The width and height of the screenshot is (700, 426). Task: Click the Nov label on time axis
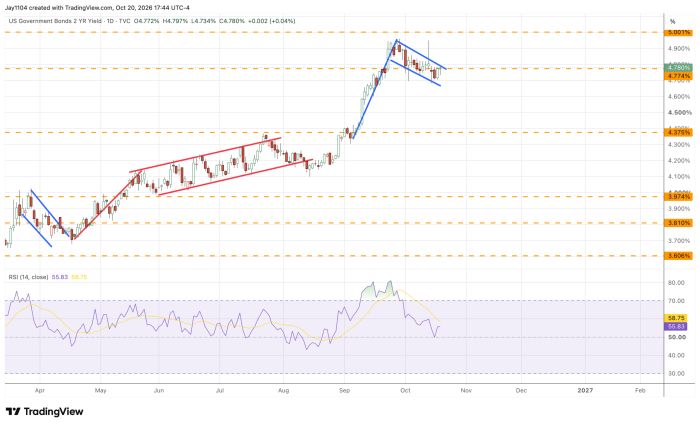466,391
